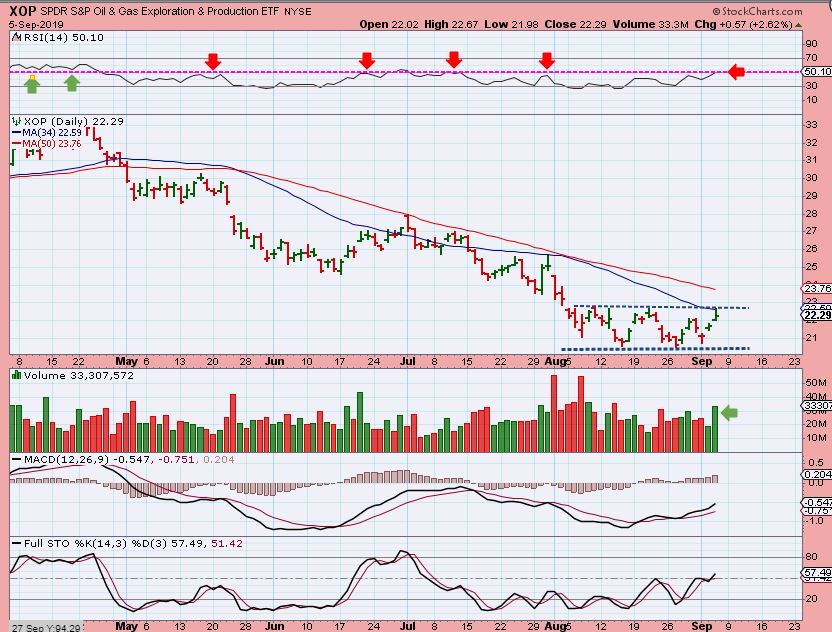Viewport: 832px width, 632px height.
Task: Click the RSI(14) legend line icon
Action: pyautogui.click(x=16, y=37)
